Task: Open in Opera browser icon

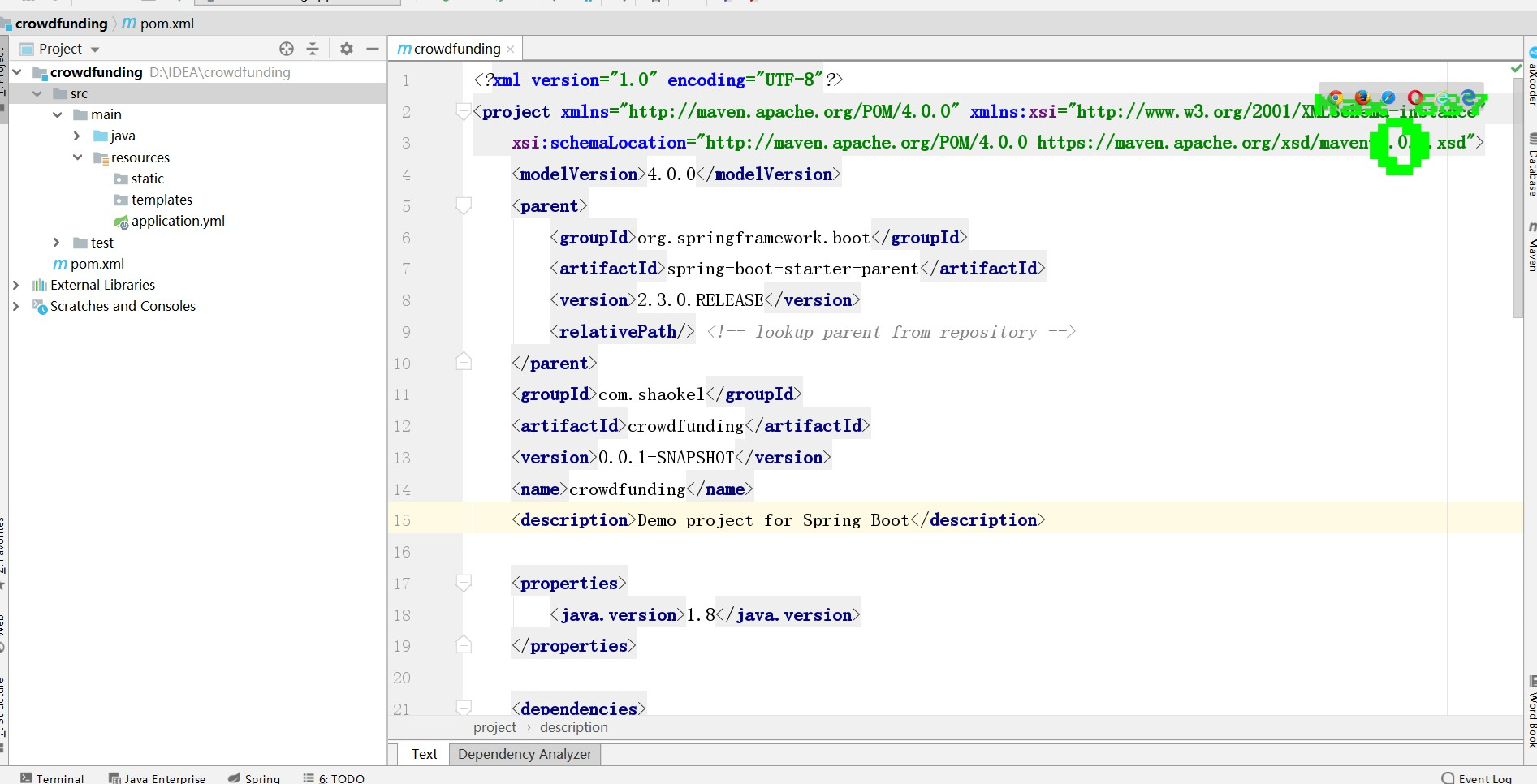Action: click(x=1415, y=98)
